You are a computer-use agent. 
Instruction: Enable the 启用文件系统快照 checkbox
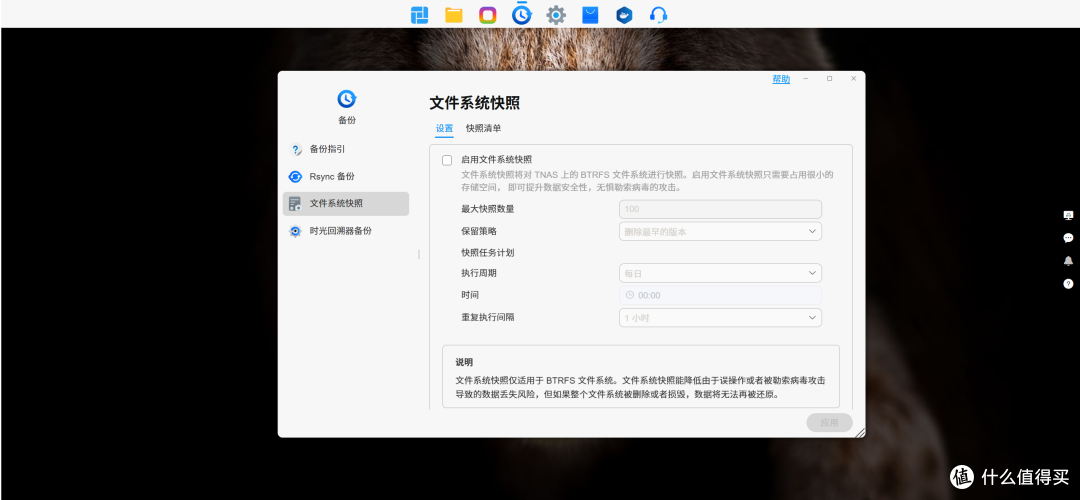coord(447,160)
